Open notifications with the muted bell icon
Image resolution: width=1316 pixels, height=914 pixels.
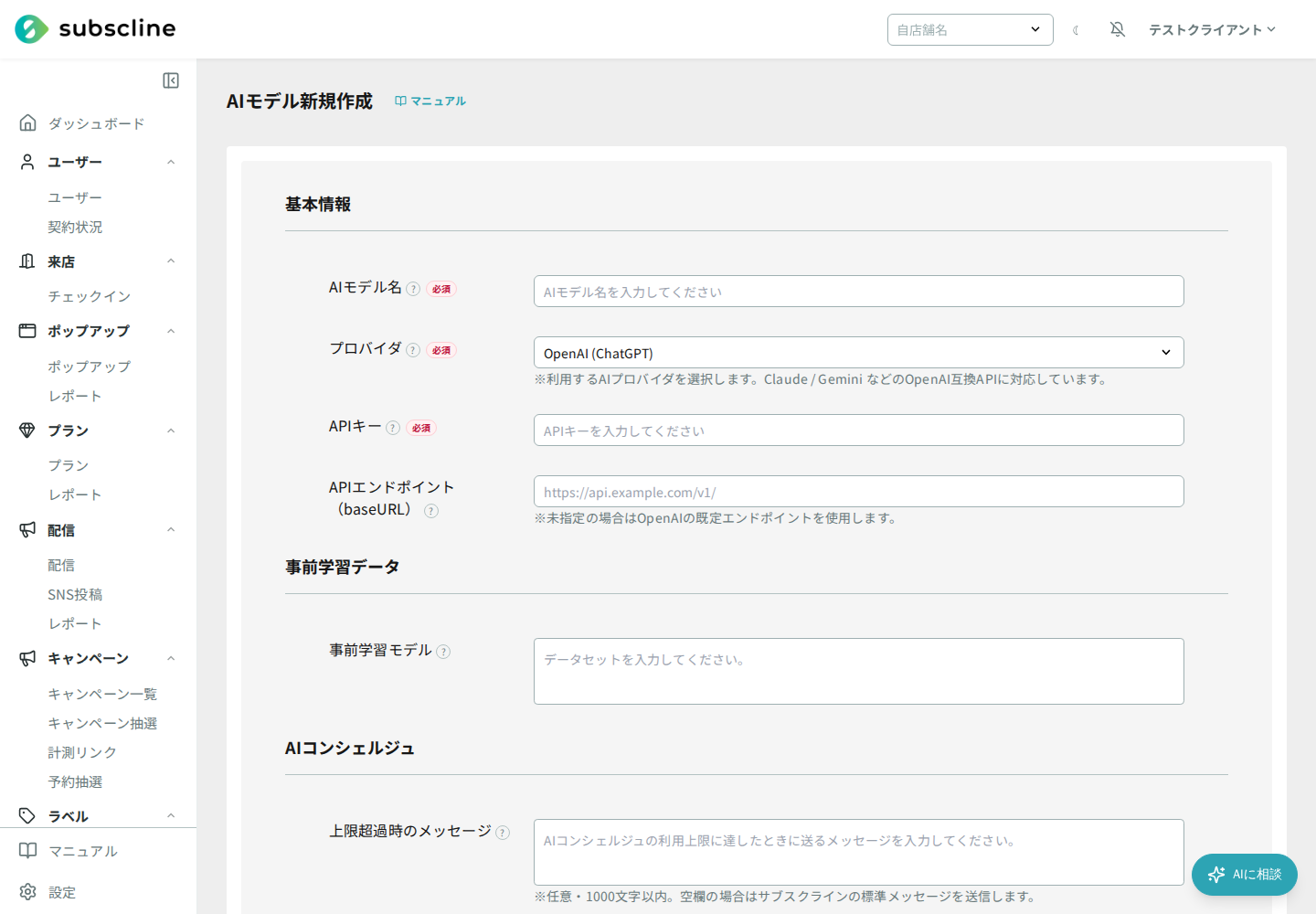click(1118, 29)
